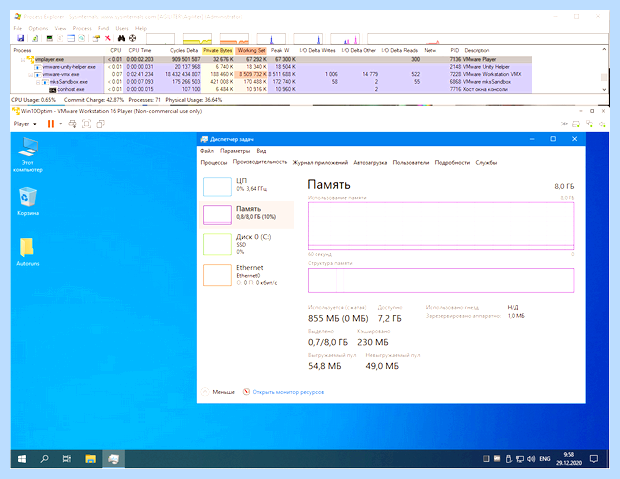The width and height of the screenshot is (620, 479).
Task: Sort by the CPU Time column header
Action: (140, 51)
